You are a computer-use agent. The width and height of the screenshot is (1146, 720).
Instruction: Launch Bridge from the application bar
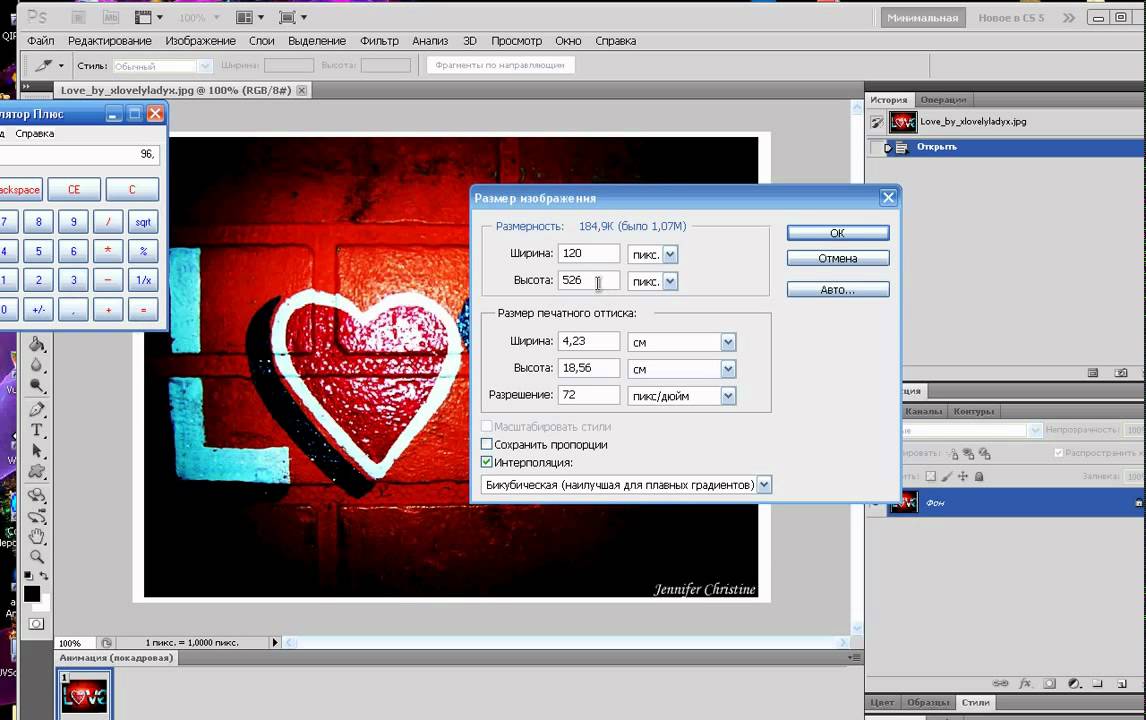point(79,17)
